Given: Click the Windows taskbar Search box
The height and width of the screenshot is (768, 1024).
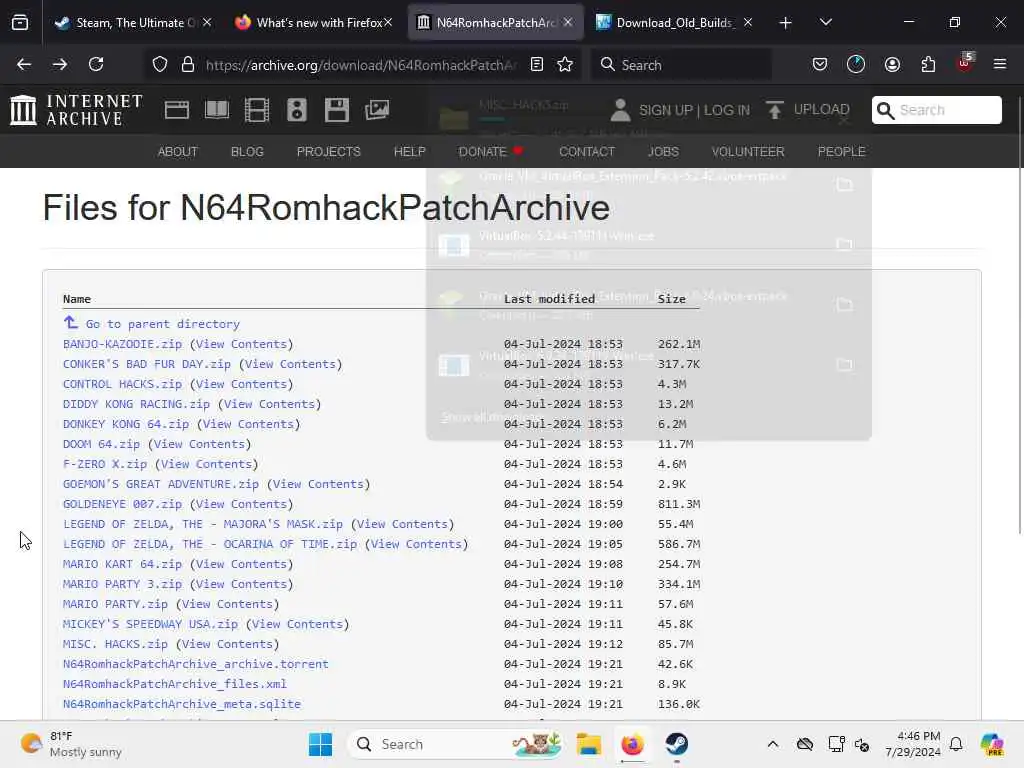Looking at the screenshot, I should click(x=456, y=744).
